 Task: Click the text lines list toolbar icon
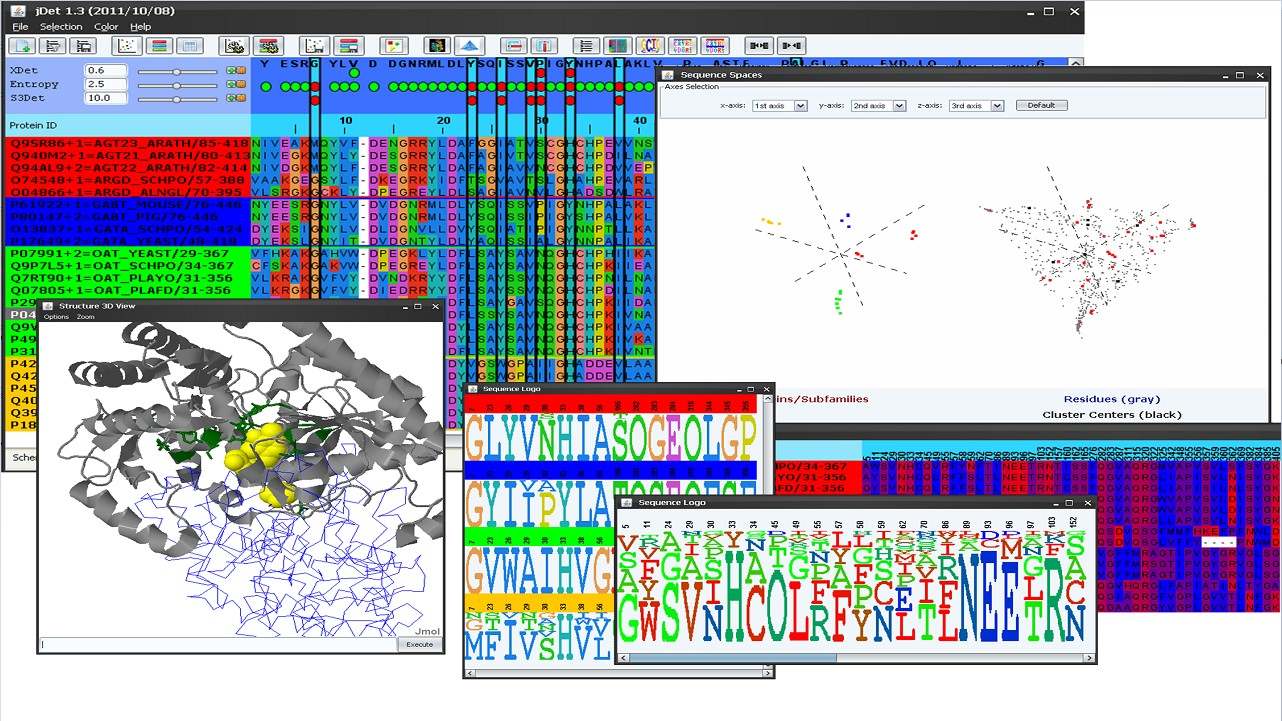tap(586, 46)
